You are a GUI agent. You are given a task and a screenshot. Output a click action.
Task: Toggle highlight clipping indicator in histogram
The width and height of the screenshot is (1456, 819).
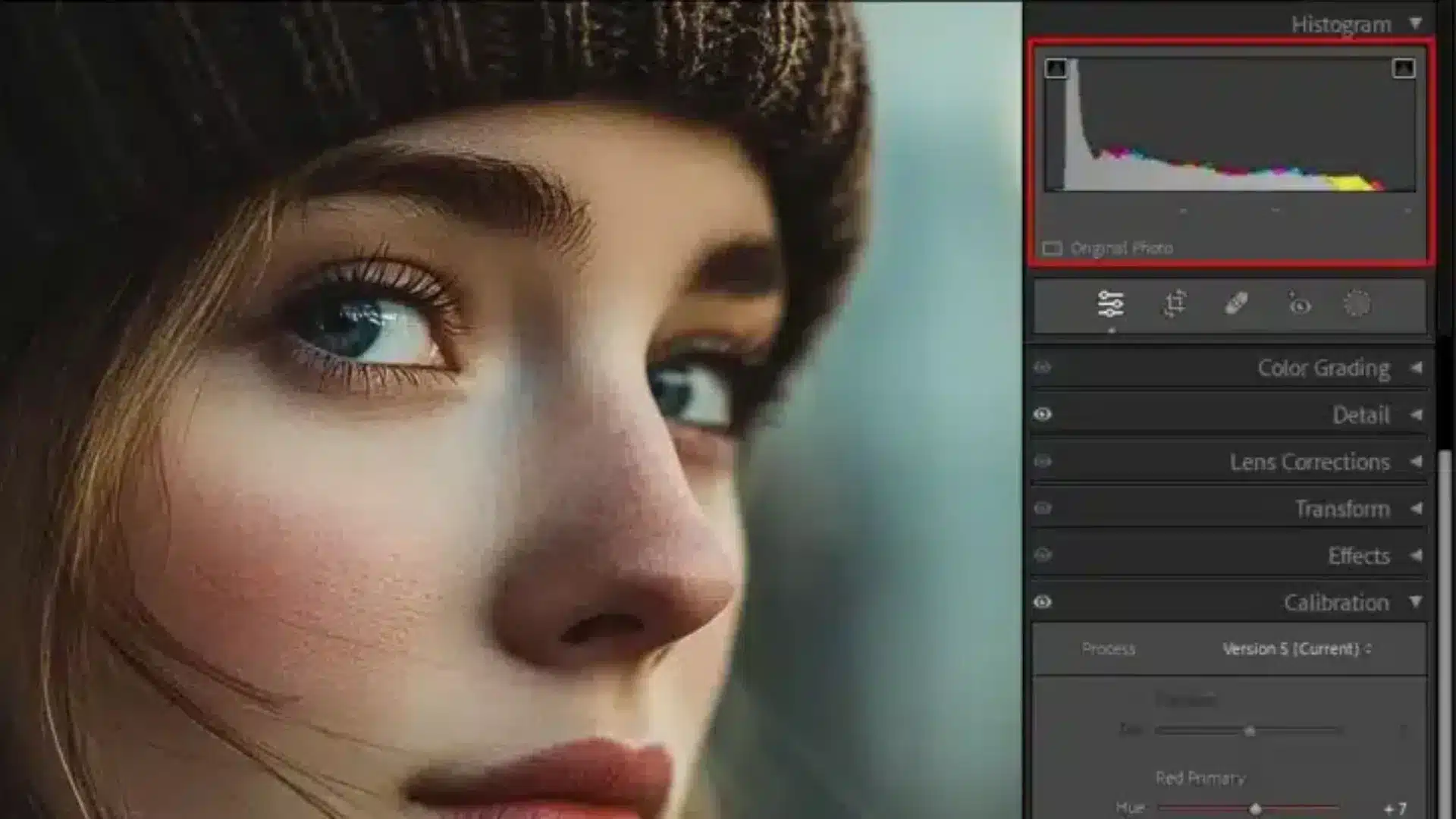[x=1404, y=68]
